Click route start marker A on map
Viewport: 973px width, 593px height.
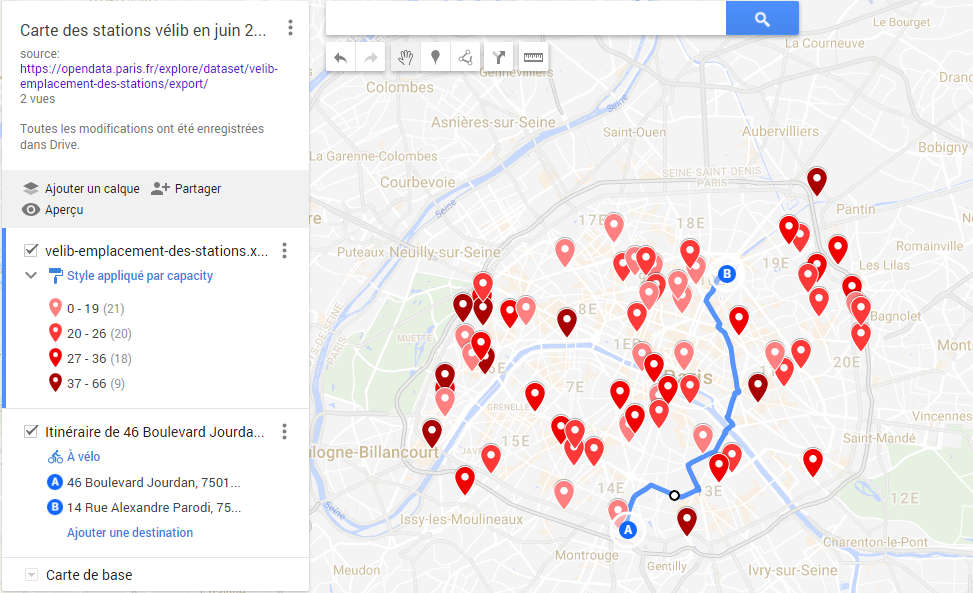[628, 530]
